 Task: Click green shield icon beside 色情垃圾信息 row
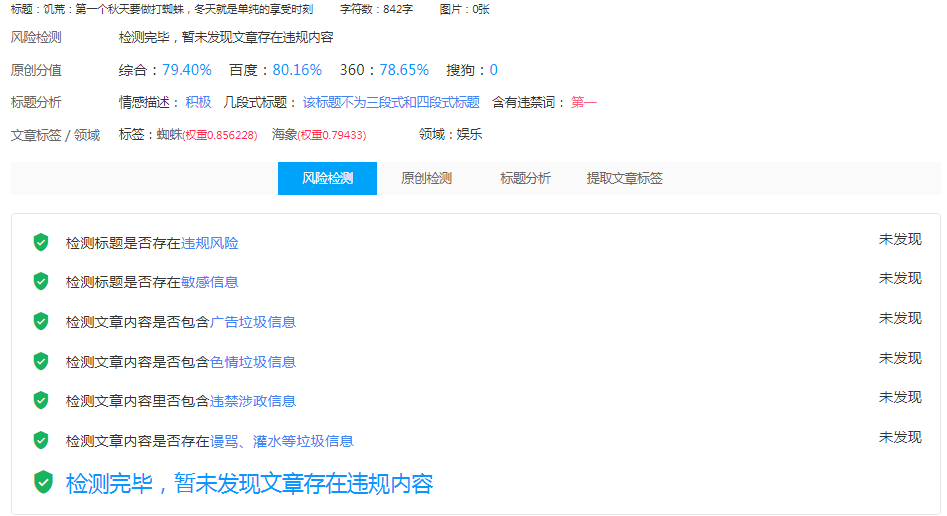(x=41, y=361)
